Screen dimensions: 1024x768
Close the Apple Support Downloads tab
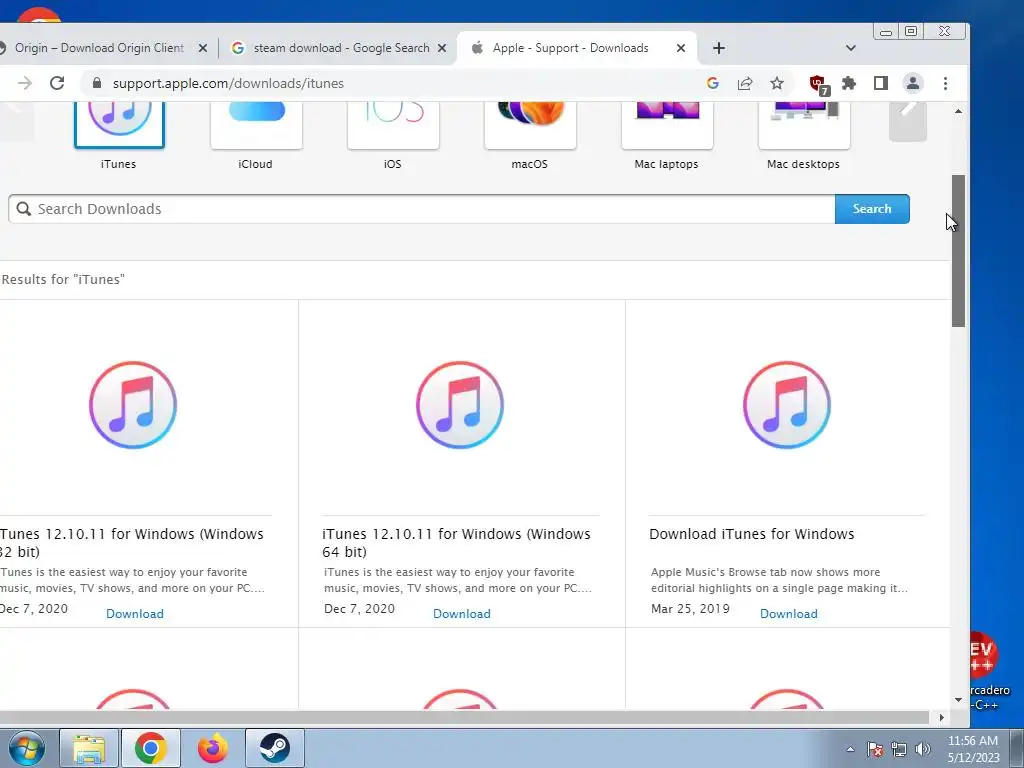click(x=680, y=48)
